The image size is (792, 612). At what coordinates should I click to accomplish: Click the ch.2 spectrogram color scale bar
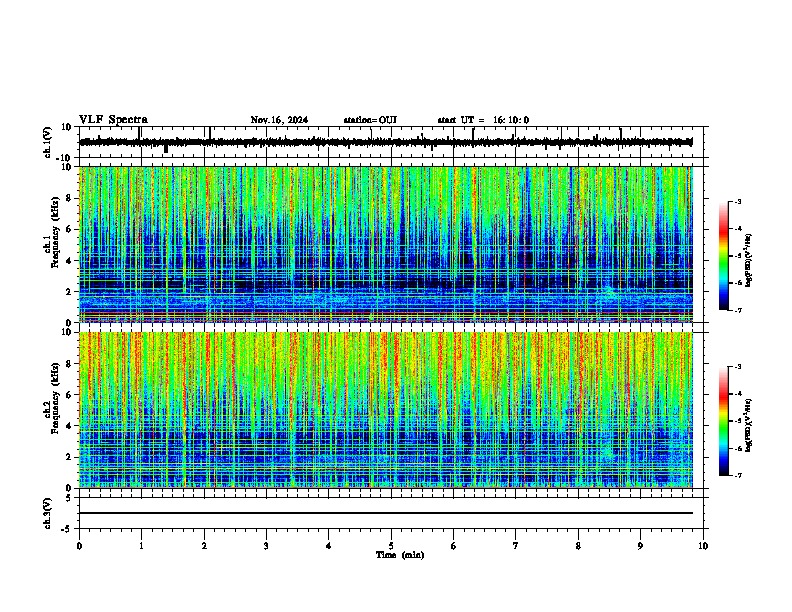(x=724, y=421)
